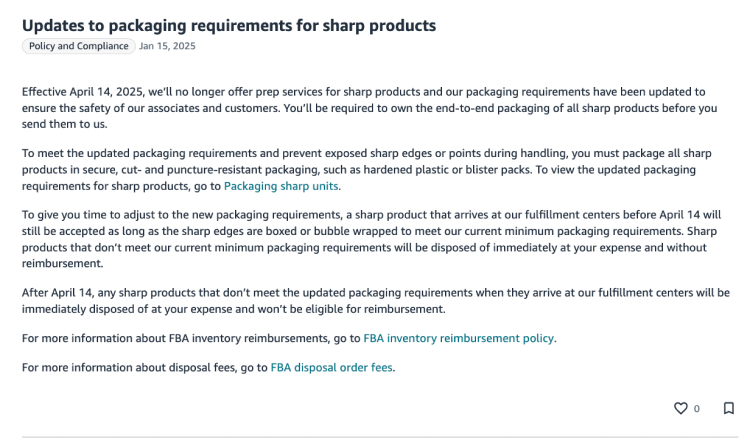Like the post with the heart icon
The image size is (750, 444).
coord(681,408)
